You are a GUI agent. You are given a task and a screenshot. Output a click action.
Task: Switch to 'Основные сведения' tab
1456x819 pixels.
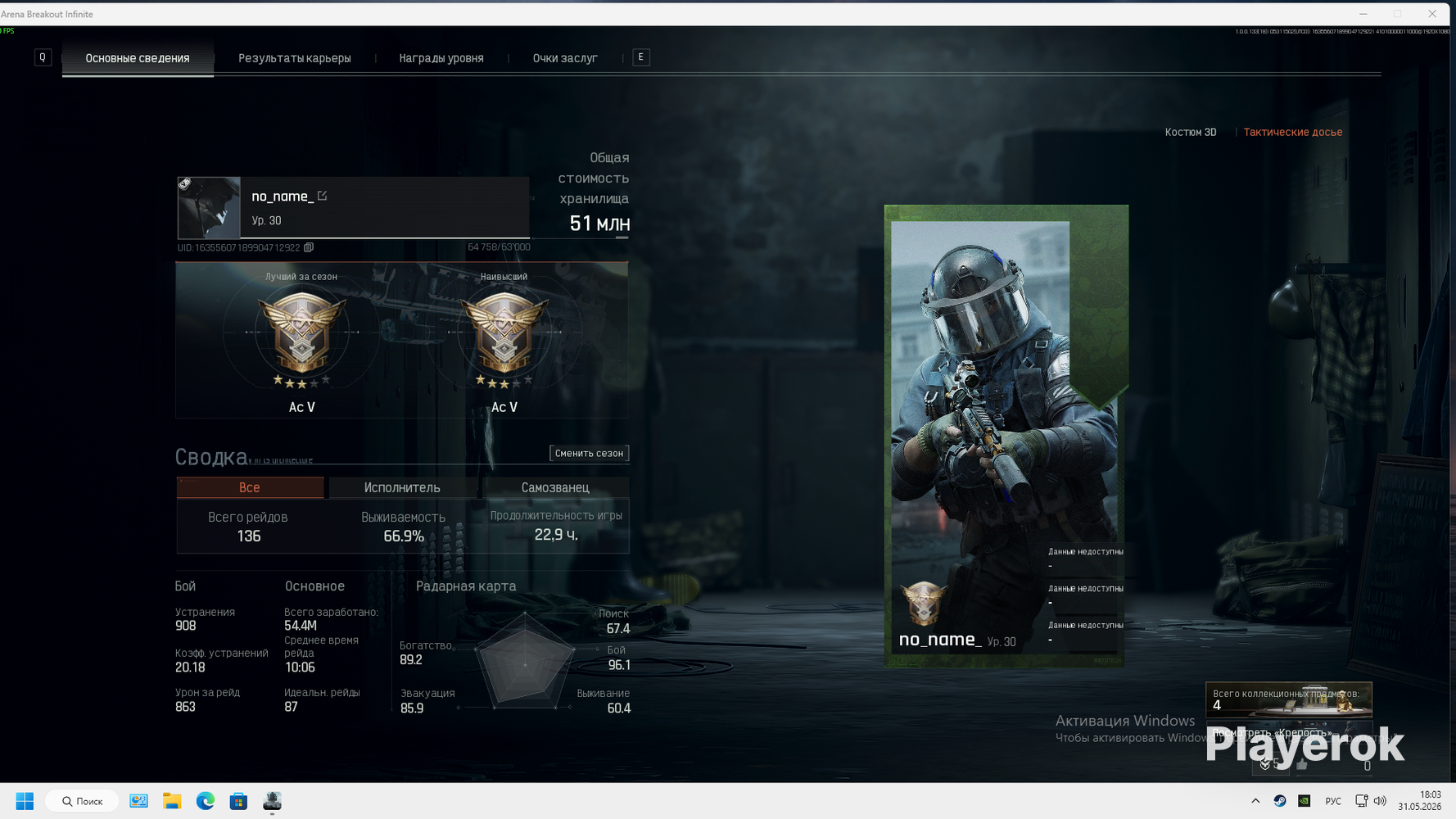138,58
